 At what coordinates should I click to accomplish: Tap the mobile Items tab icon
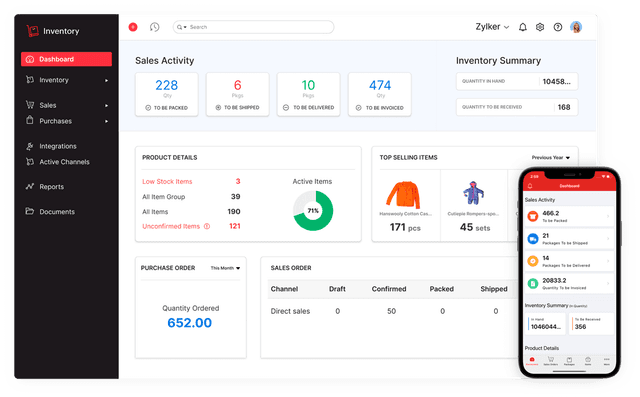tap(588, 361)
